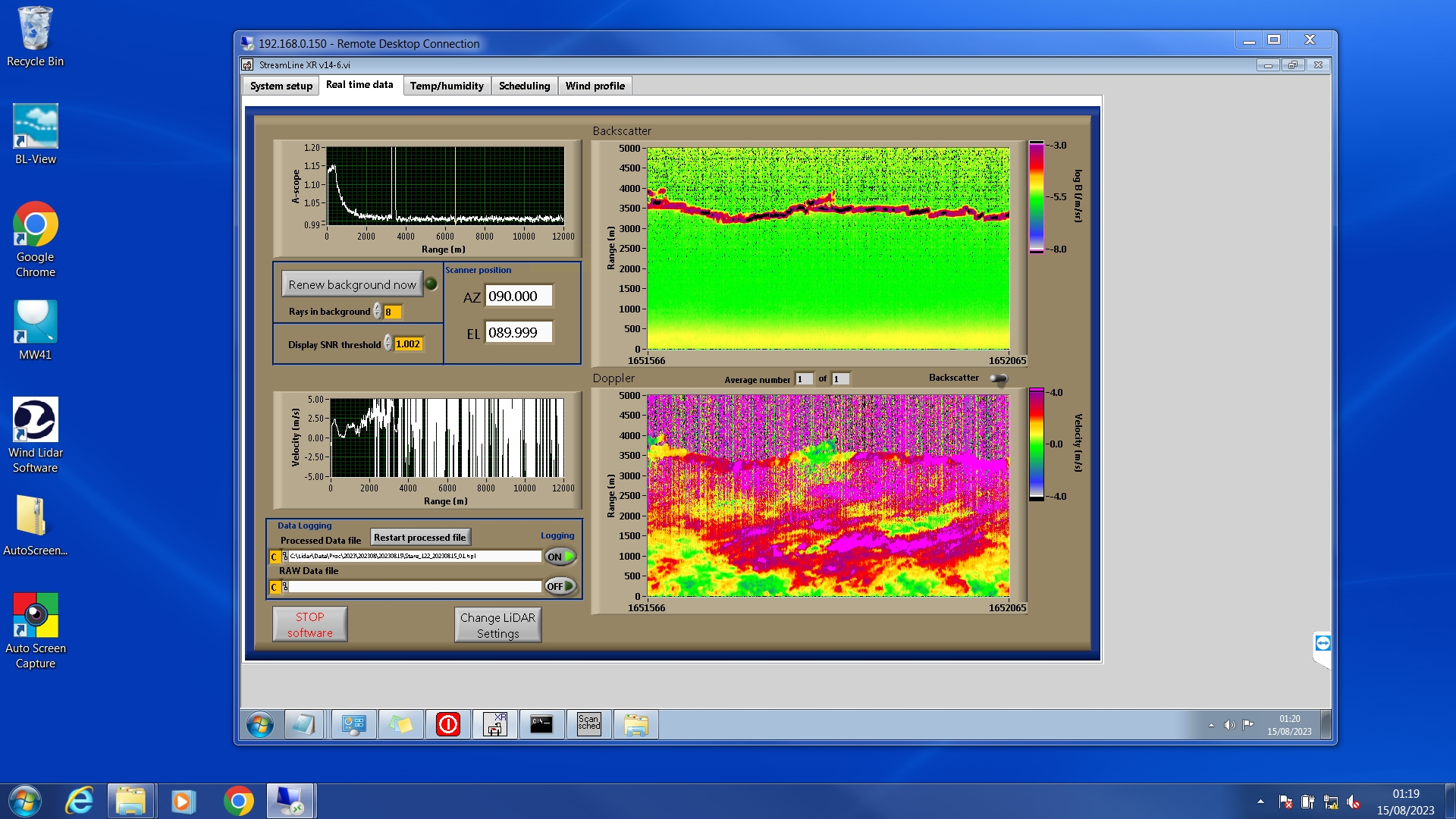Image resolution: width=1456 pixels, height=819 pixels.
Task: Click the Backscatter color scale bar
Action: (x=1036, y=197)
